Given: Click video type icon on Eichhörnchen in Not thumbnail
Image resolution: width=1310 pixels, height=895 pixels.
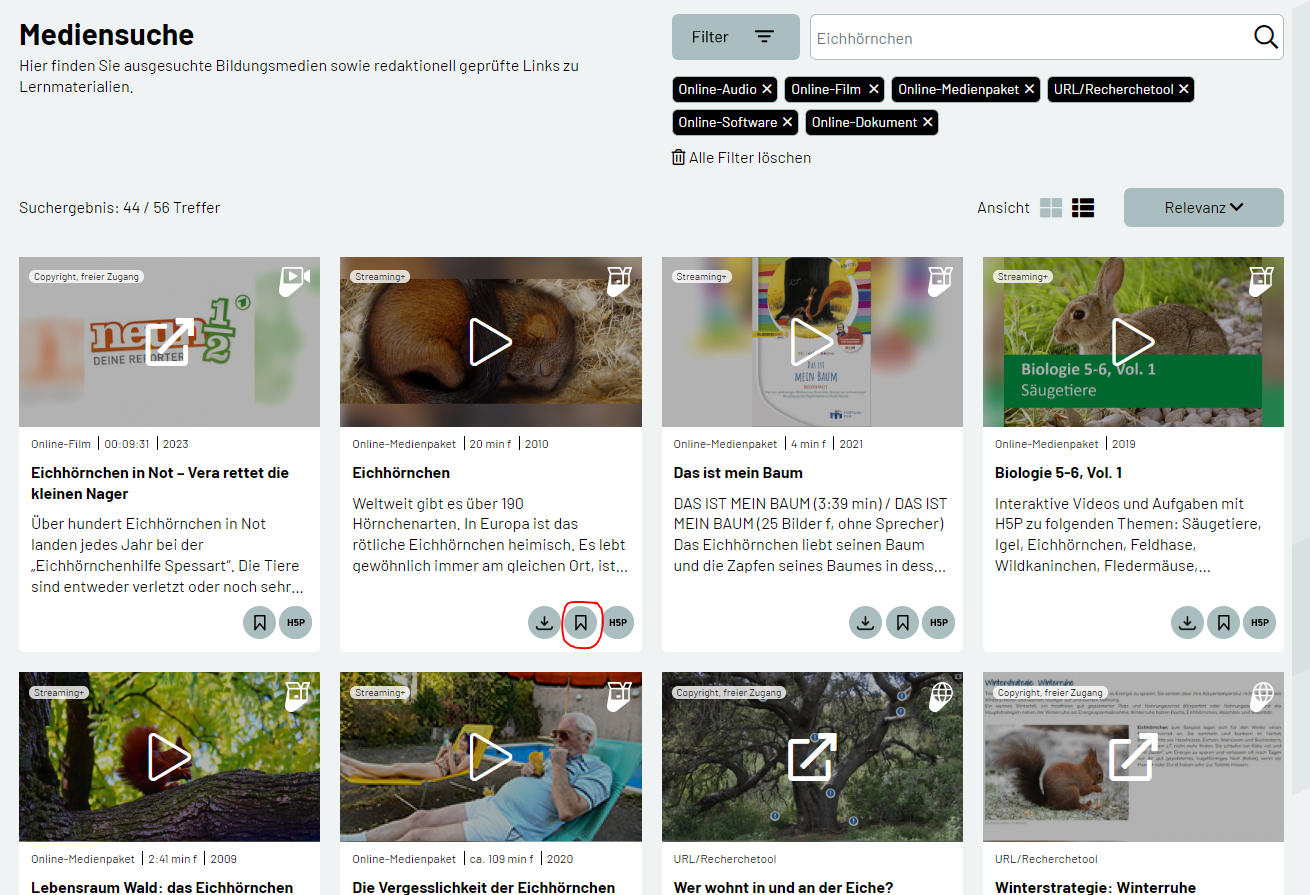Looking at the screenshot, I should pos(295,280).
